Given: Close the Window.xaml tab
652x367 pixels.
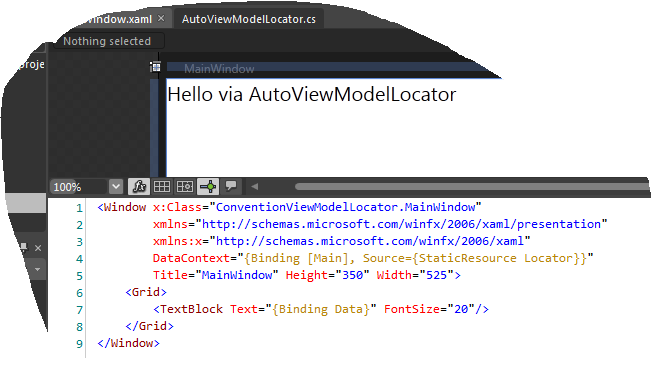Looking at the screenshot, I should click(x=161, y=18).
